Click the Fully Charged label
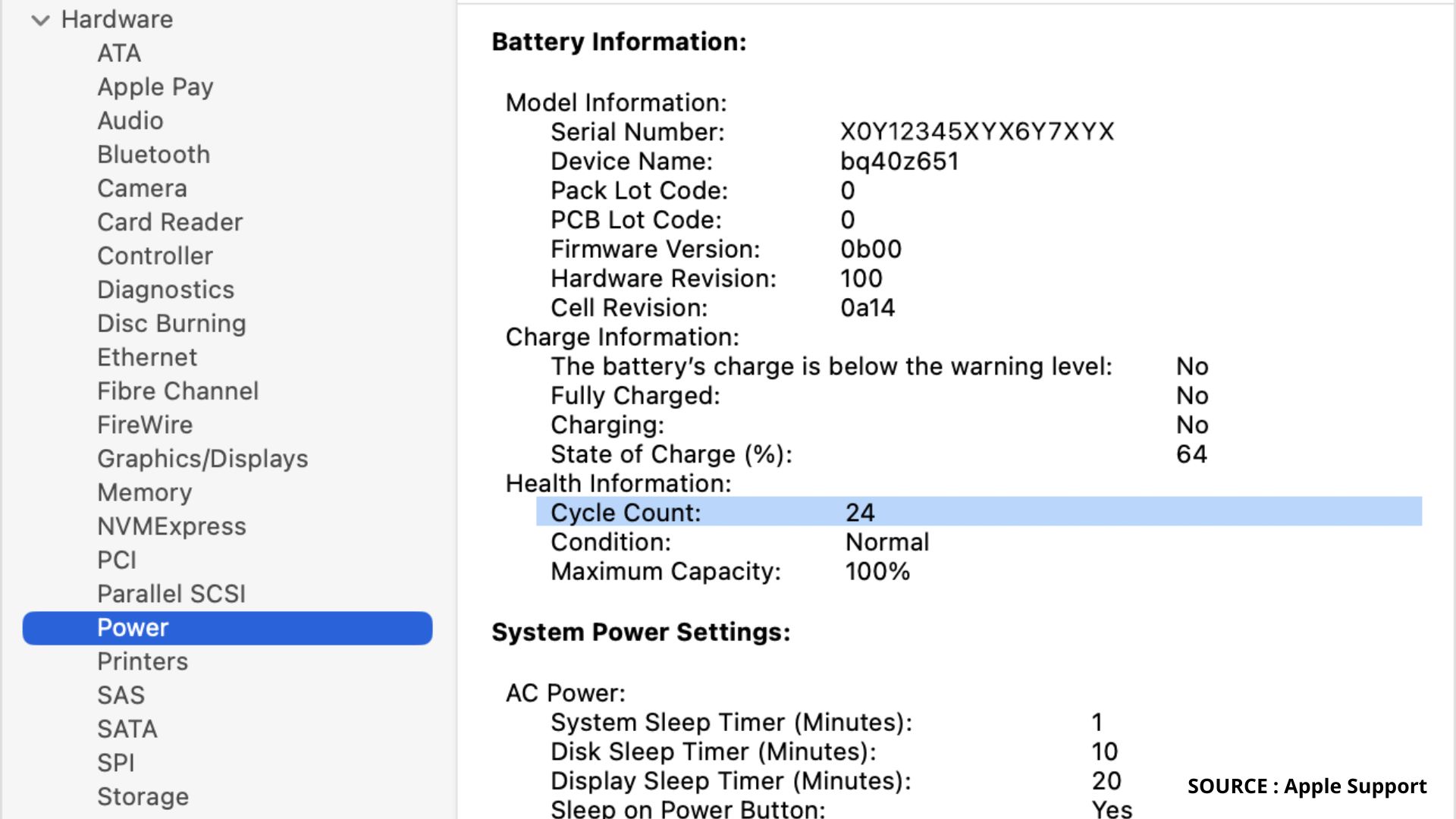This screenshot has width=1456, height=819. pos(635,396)
